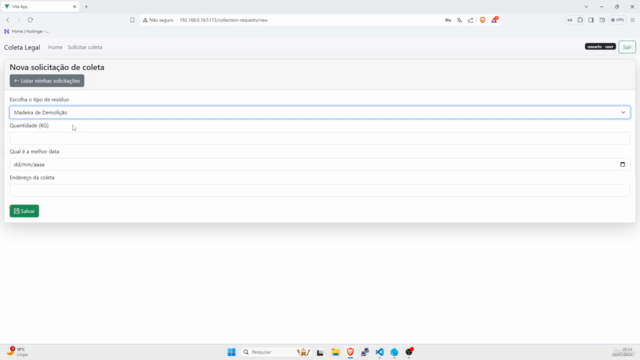640x360 pixels.
Task: Click the usuario user badge
Action: click(x=600, y=47)
